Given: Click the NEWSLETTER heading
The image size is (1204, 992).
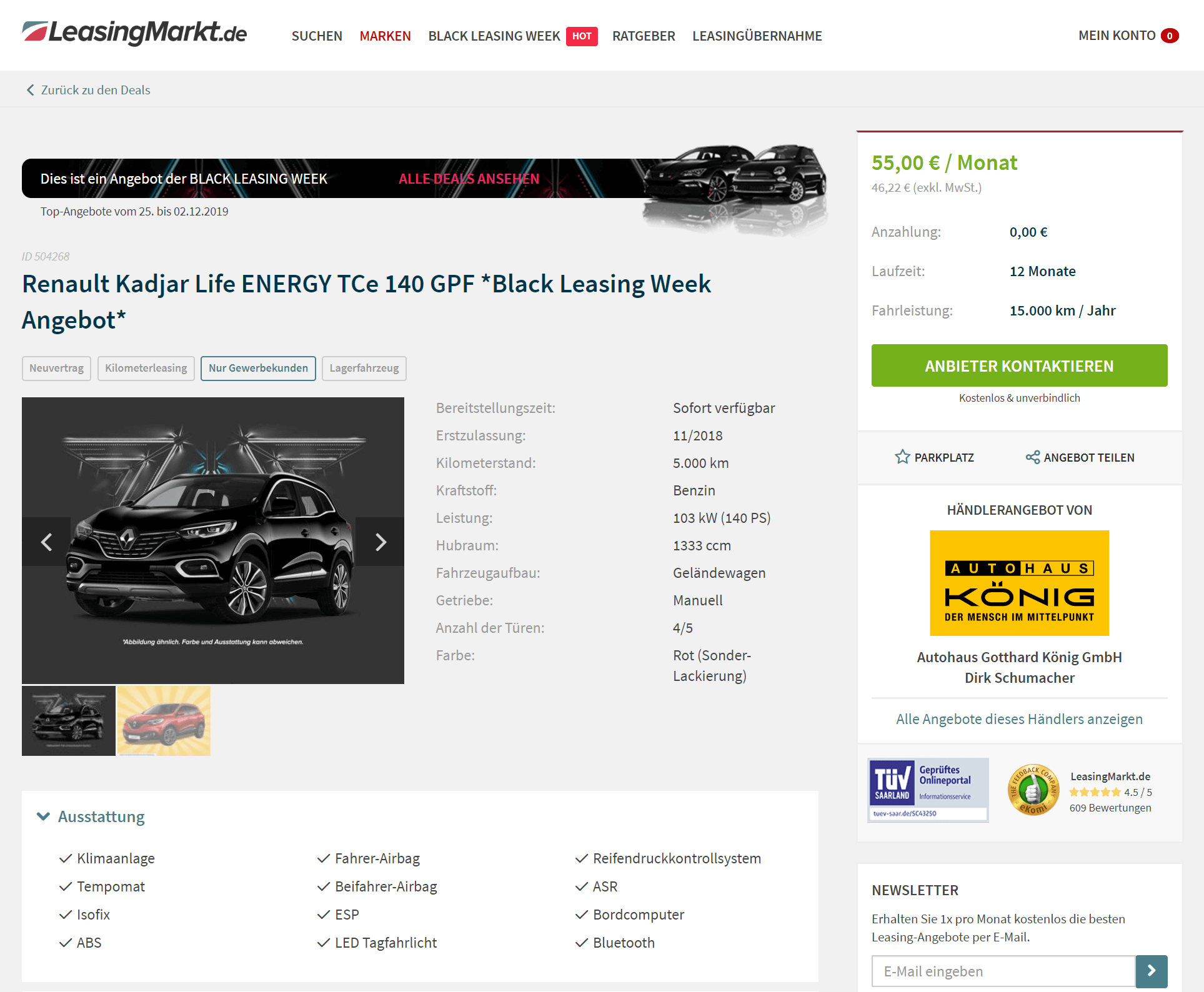Looking at the screenshot, I should point(915,890).
